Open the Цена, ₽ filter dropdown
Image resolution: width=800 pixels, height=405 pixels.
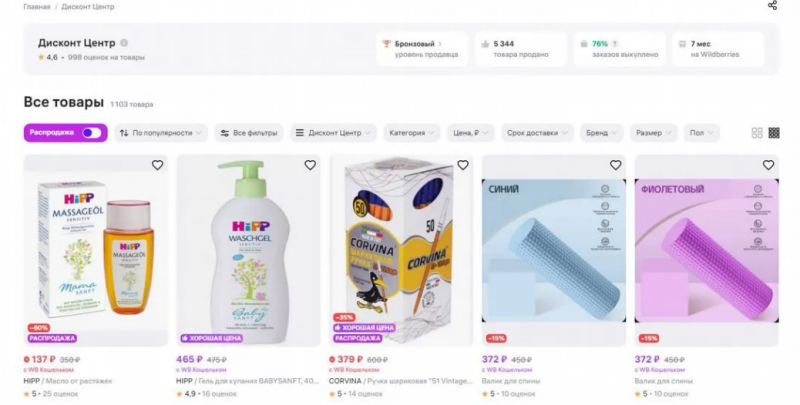[470, 133]
